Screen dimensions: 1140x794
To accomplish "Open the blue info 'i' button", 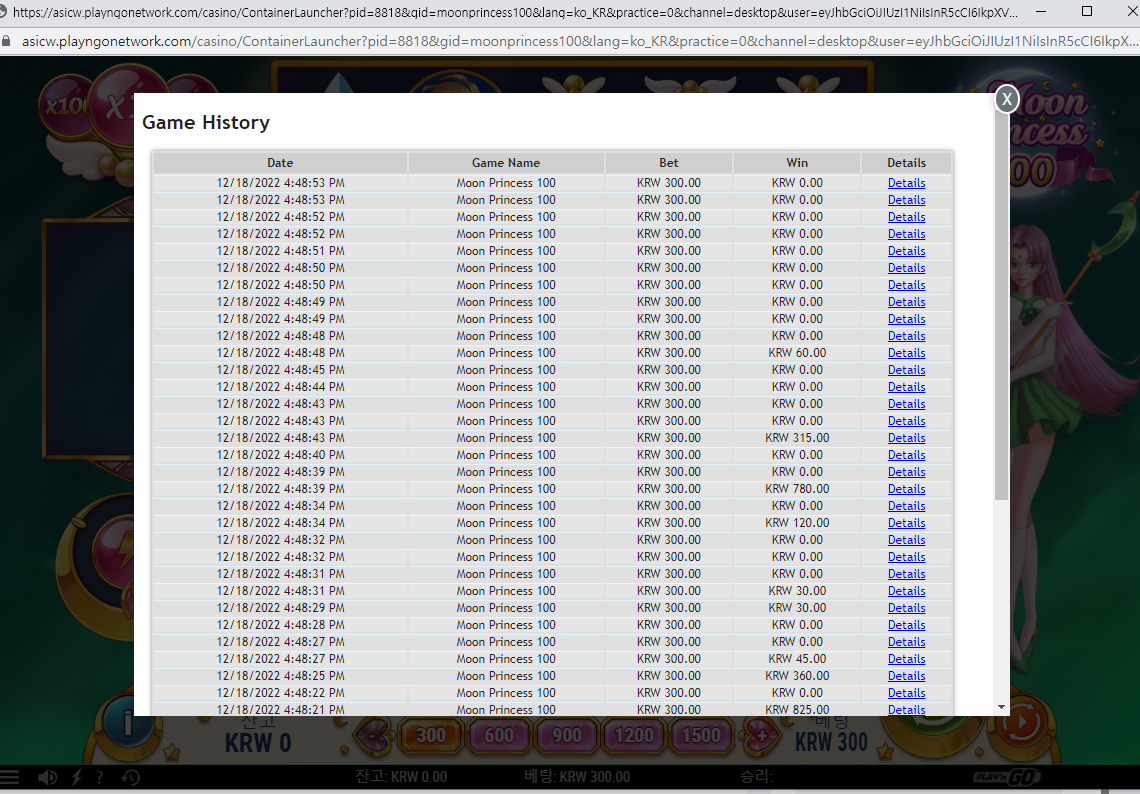I will tap(128, 723).
